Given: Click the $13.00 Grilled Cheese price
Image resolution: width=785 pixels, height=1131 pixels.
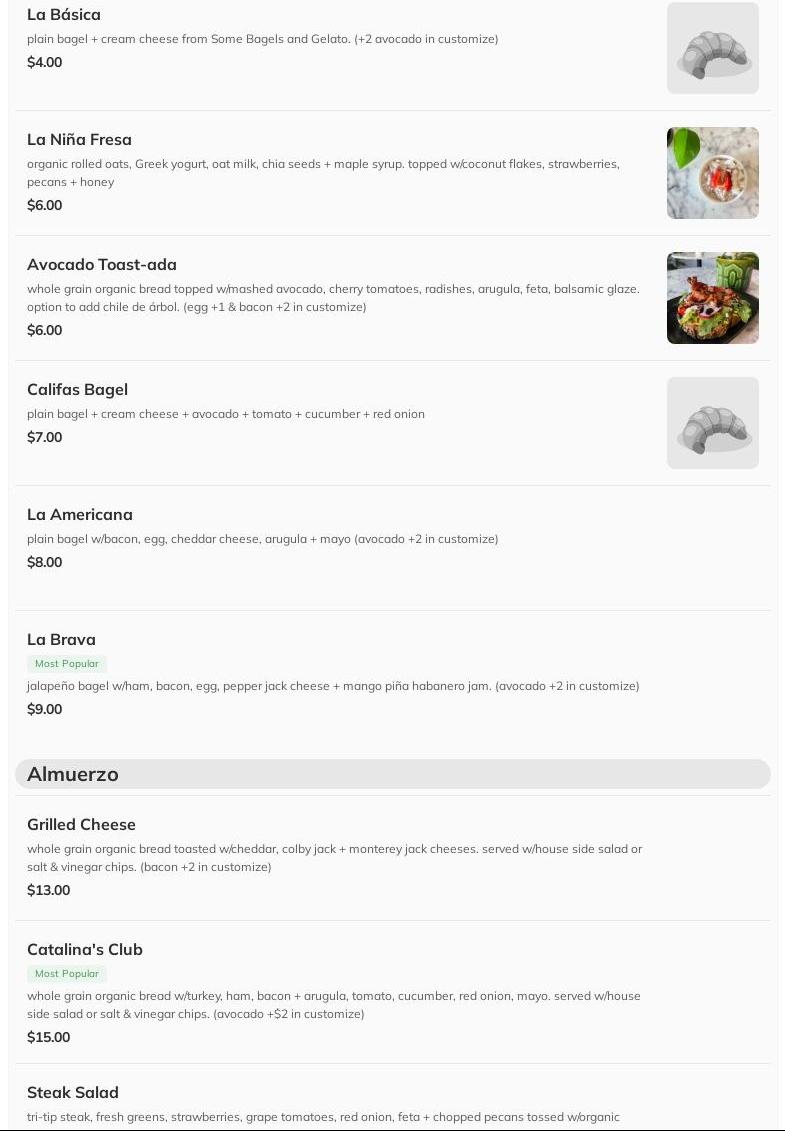Looking at the screenshot, I should coord(49,891).
